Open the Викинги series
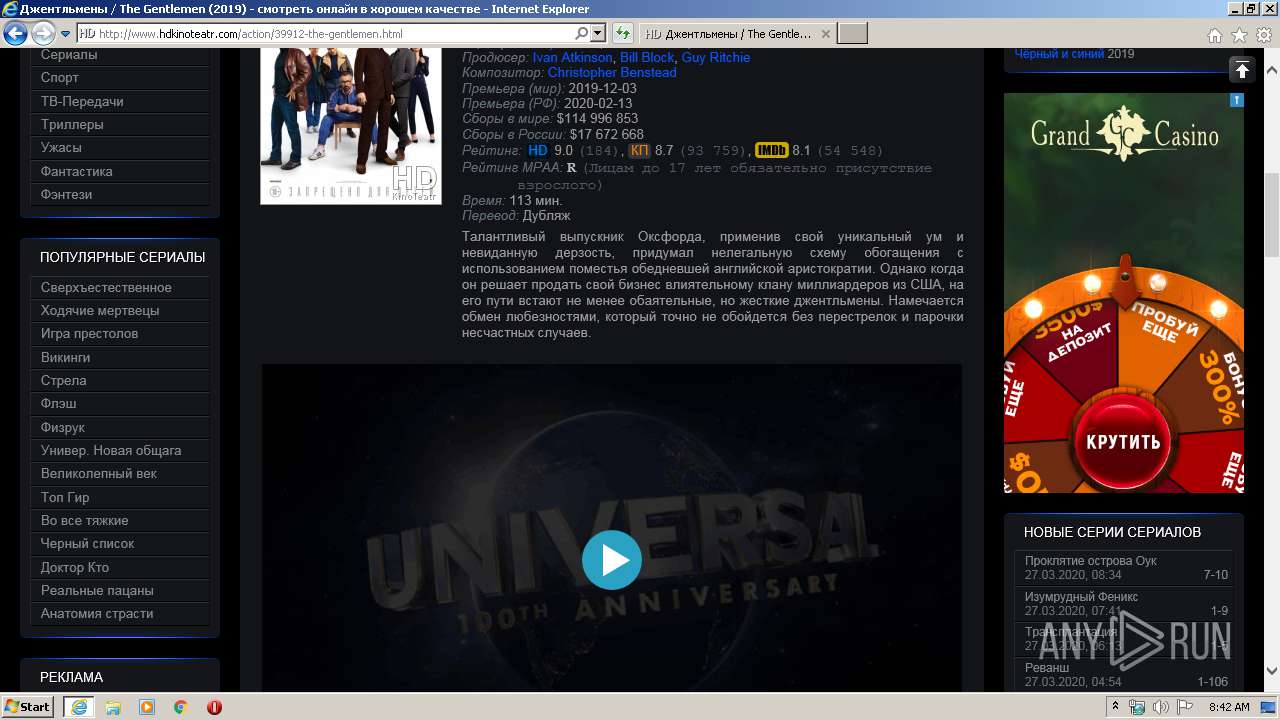 120,357
